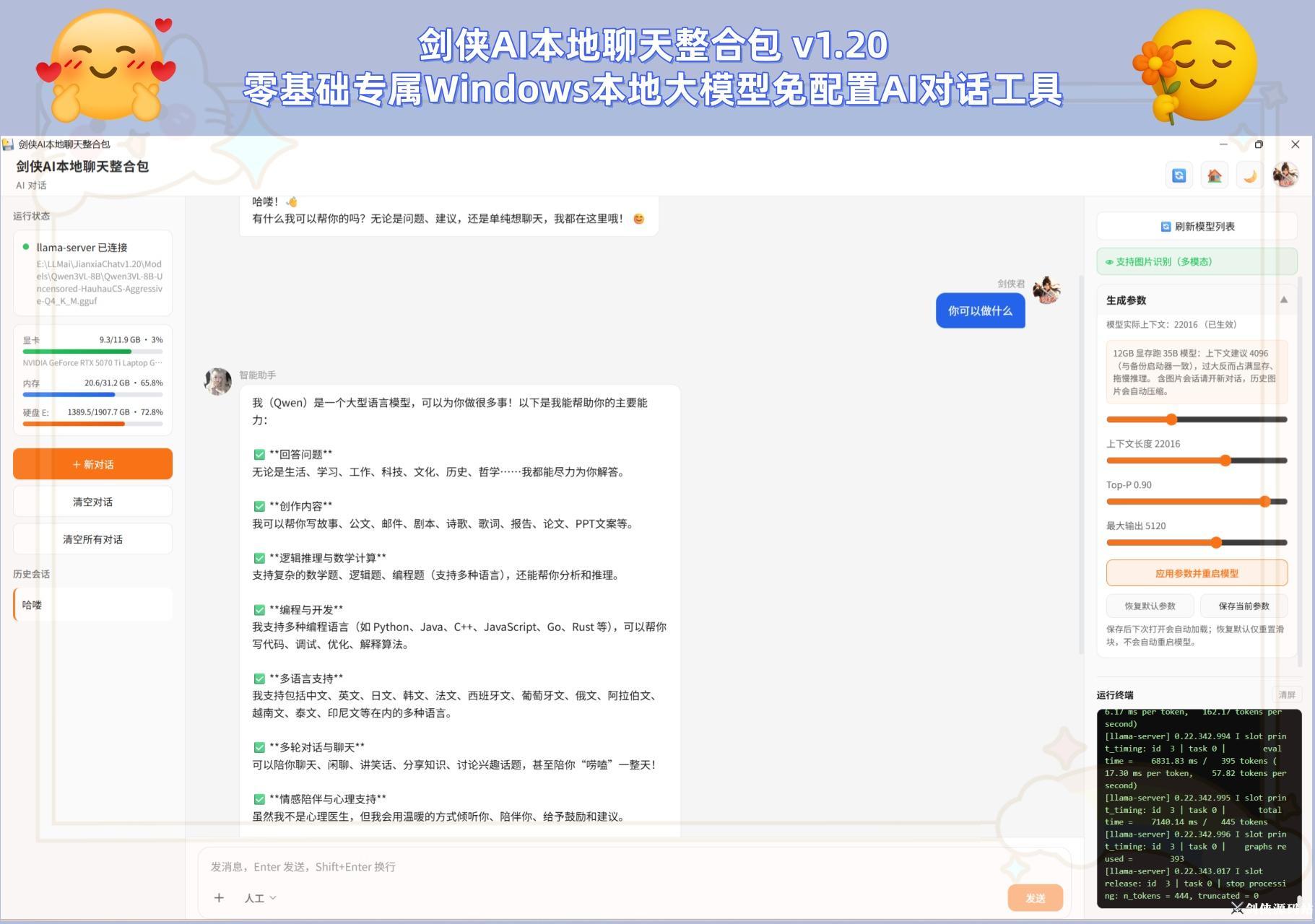The image size is (1315, 924).
Task: Toggle dark mode moon icon
Action: pyautogui.click(x=1249, y=175)
